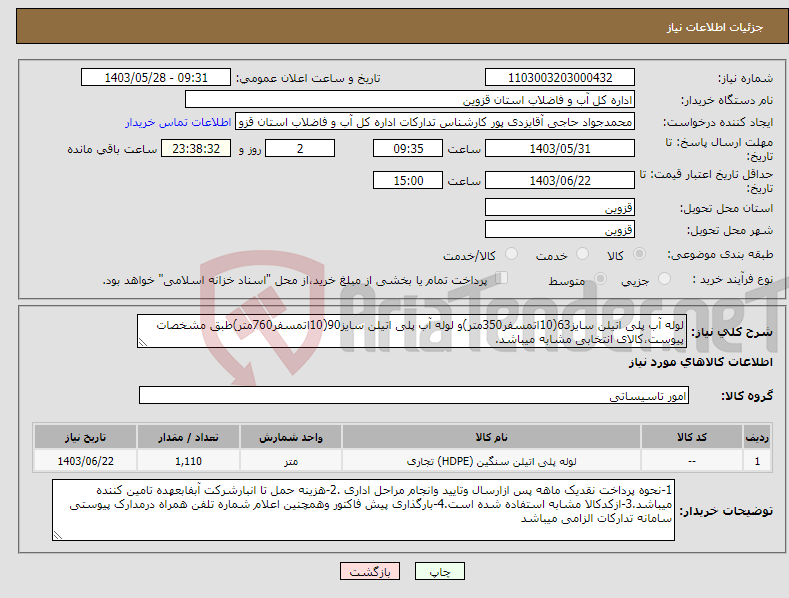Image resolution: width=789 pixels, height=598 pixels.
Task: Click the buyer notes textarea resize handle
Action: pyautogui.click(x=58, y=536)
